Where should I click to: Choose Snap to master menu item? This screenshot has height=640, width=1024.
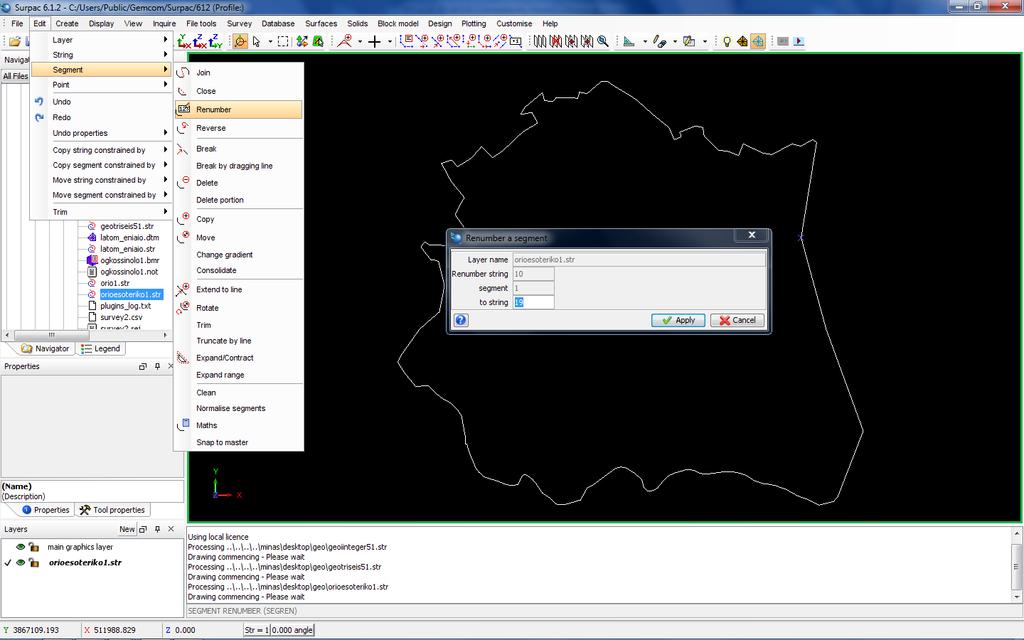coord(239,442)
